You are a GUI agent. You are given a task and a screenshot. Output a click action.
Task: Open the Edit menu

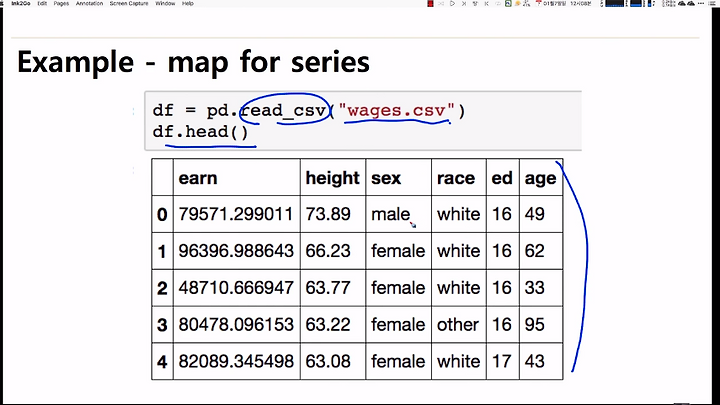point(42,3)
